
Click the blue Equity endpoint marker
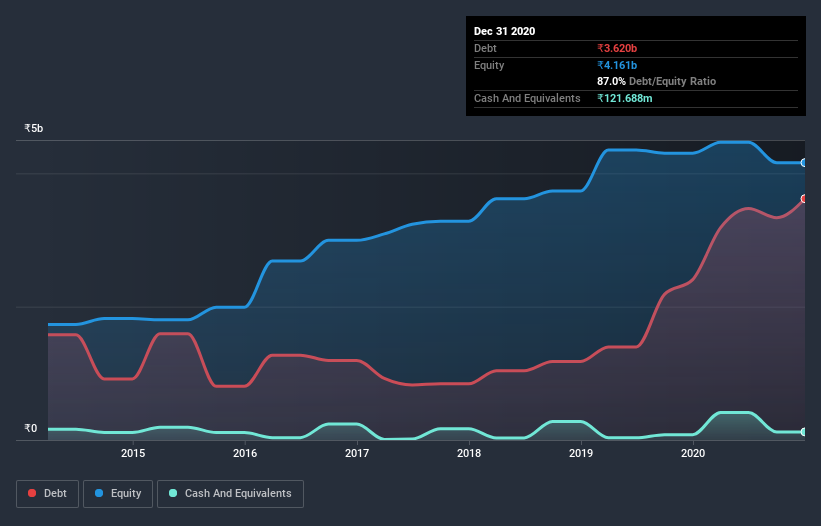pyautogui.click(x=804, y=163)
